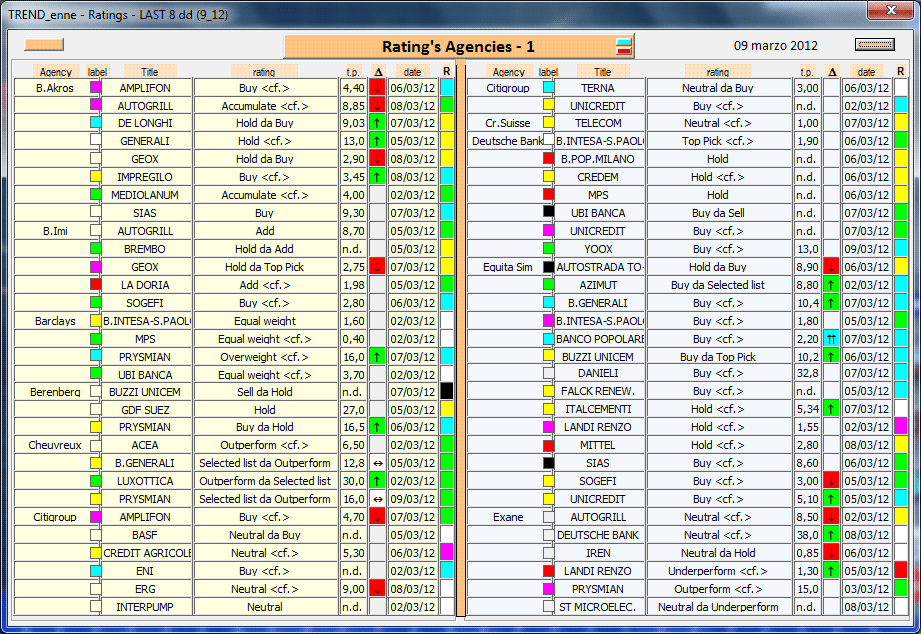Click the green up arrow in GENERALI row
Image resolution: width=921 pixels, height=634 pixels.
[x=378, y=141]
